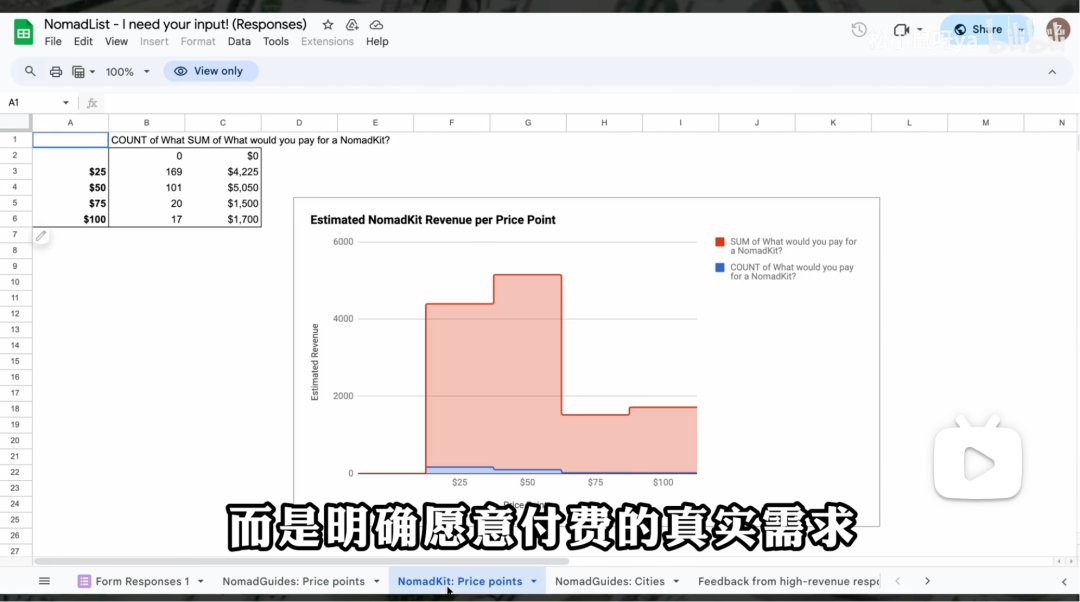Switch to Feedback from high-revenue sheet
1080x602 pixels.
click(788, 581)
